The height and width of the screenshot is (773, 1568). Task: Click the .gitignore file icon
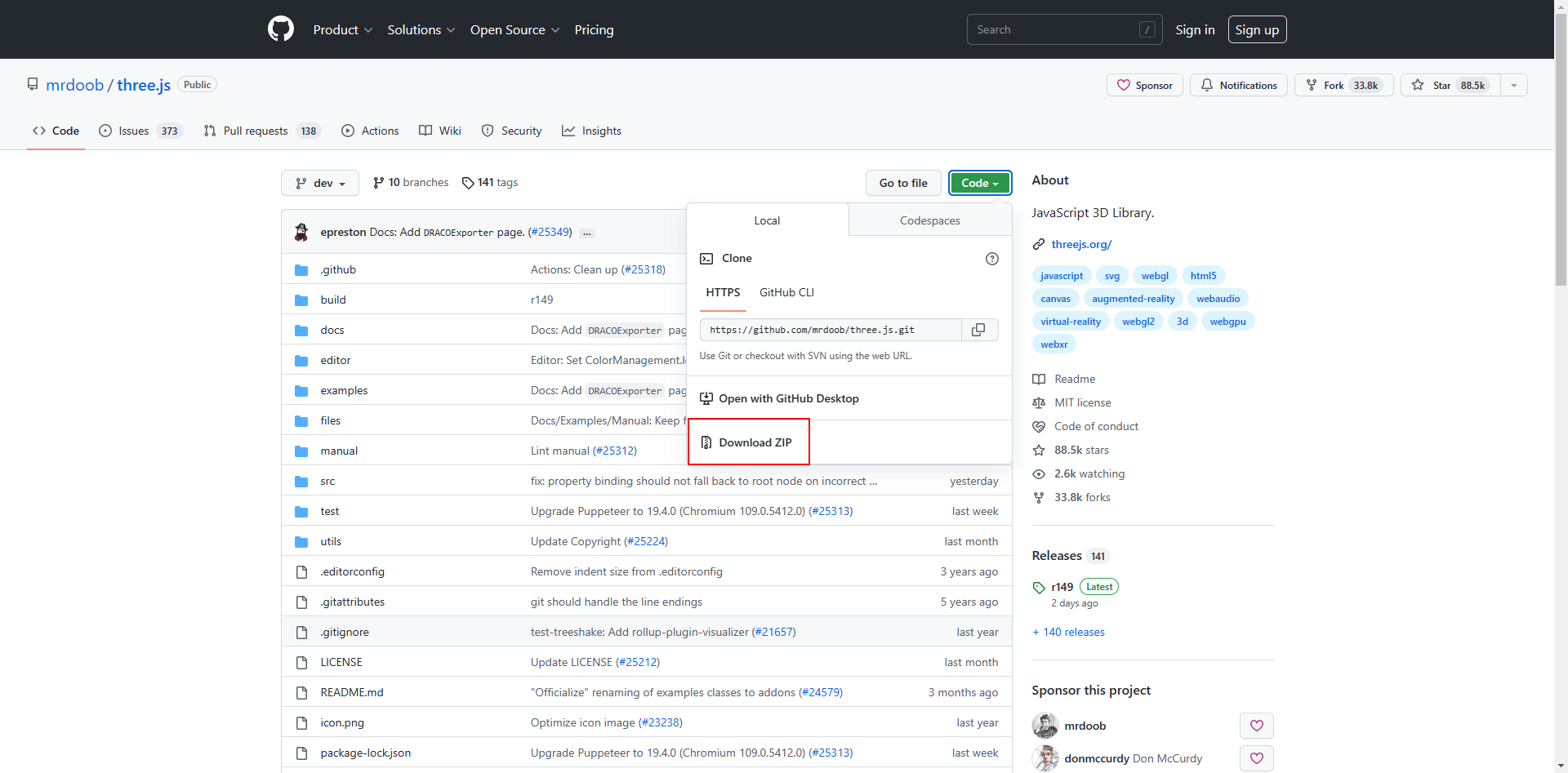[x=301, y=632]
